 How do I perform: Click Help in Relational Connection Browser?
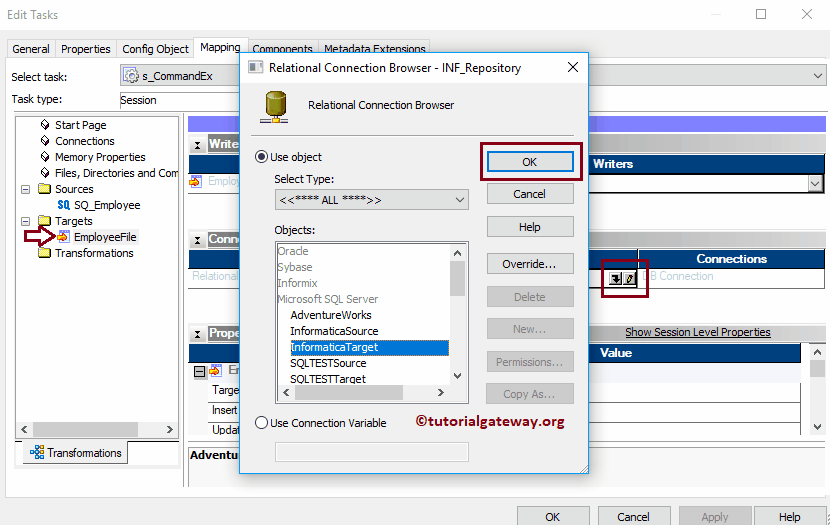530,227
